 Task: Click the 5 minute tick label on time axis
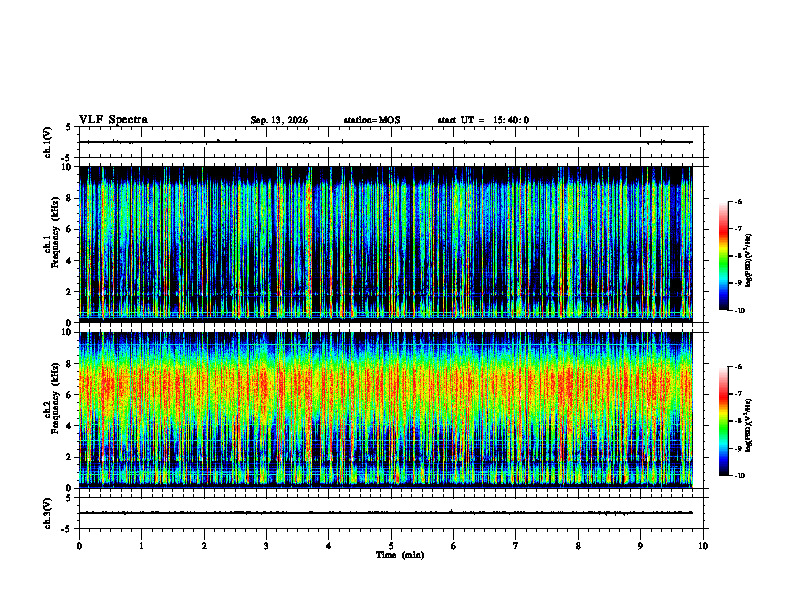pos(391,546)
